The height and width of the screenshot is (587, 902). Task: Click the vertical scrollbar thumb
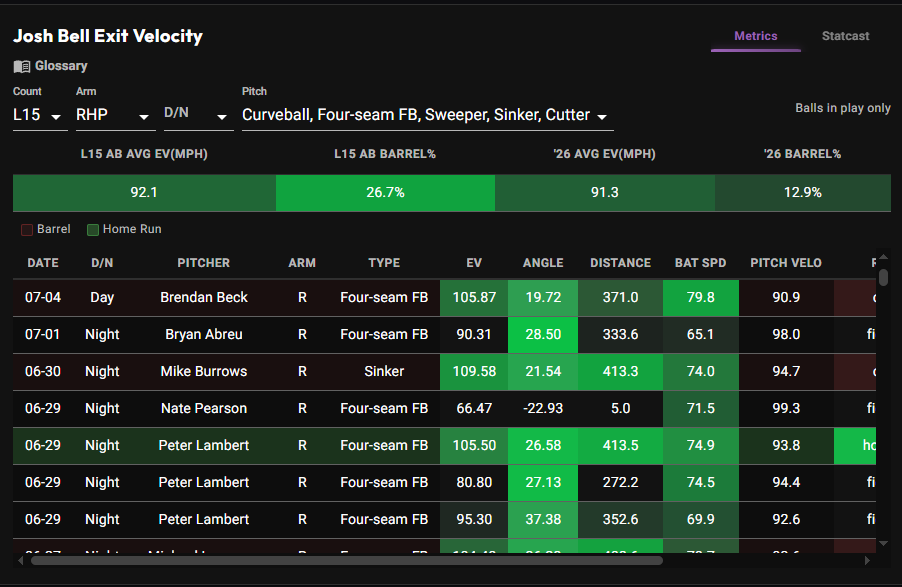[884, 277]
